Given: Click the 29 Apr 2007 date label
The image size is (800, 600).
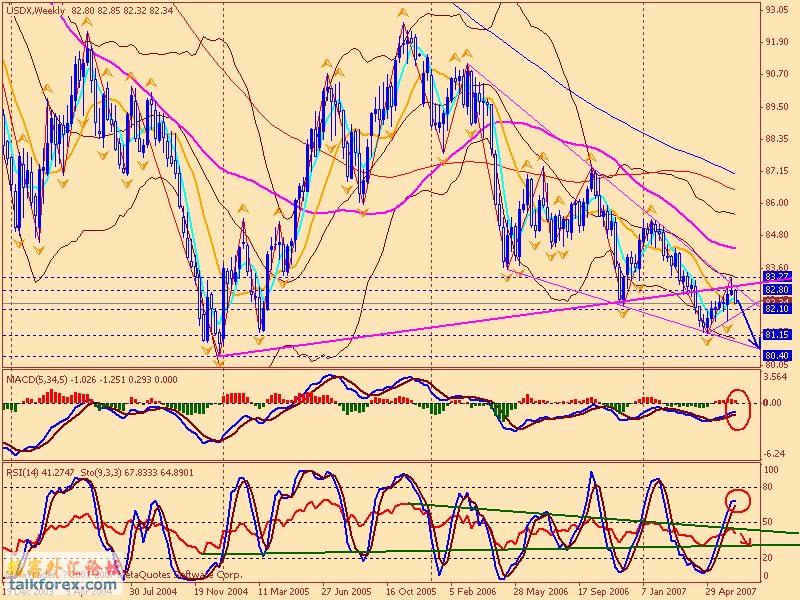Looking at the screenshot, I should (731, 591).
